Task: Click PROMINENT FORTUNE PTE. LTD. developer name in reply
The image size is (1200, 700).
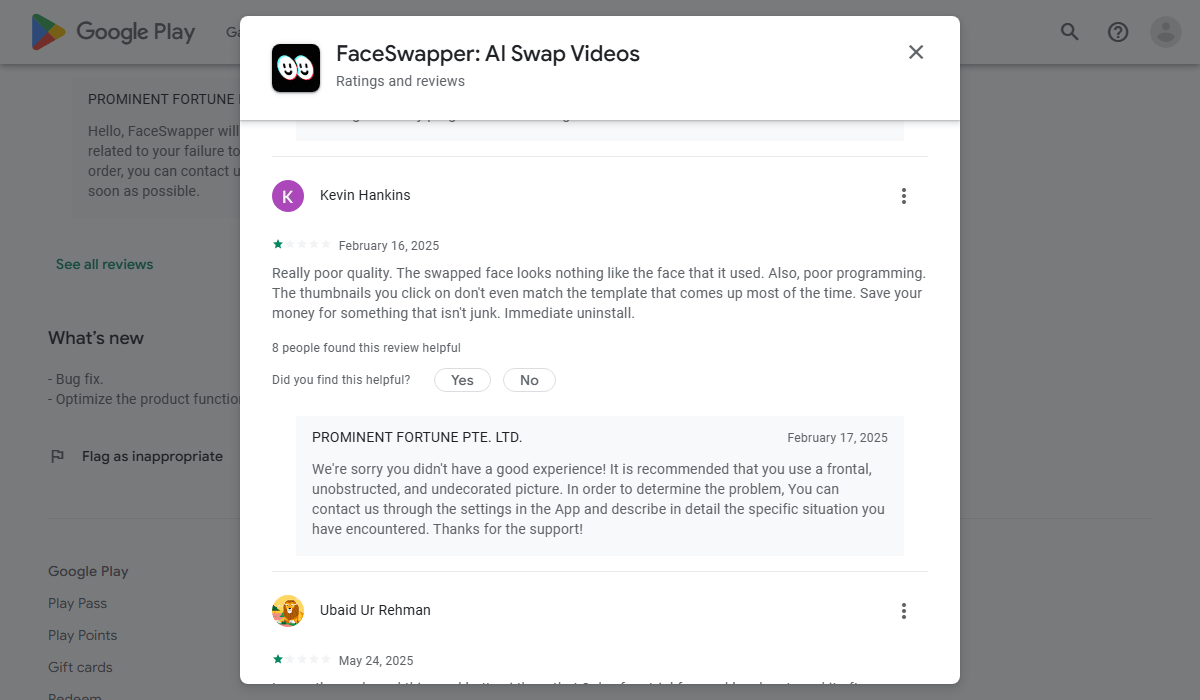Action: [x=417, y=437]
